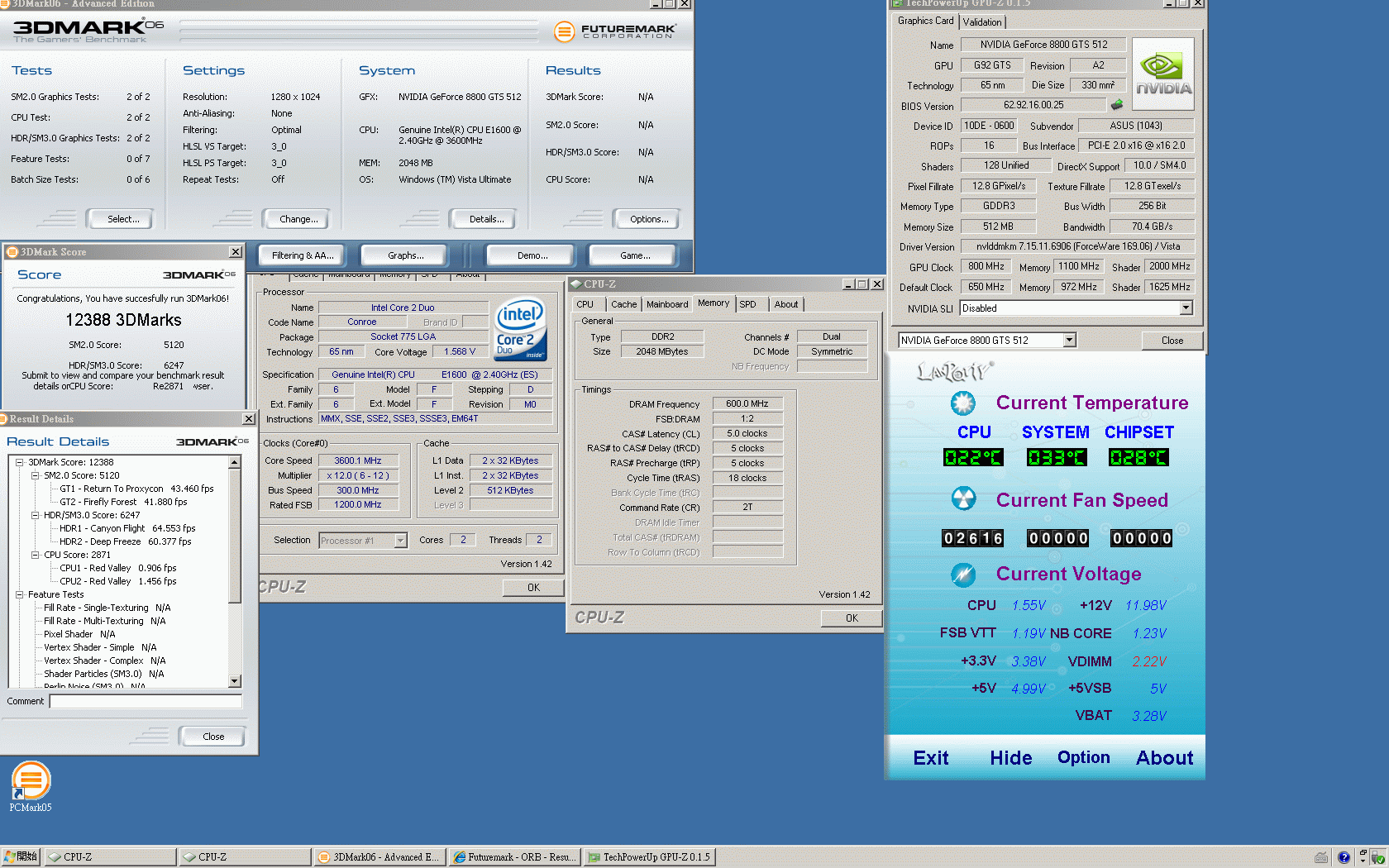Screen dimensions: 1389x868
Task: Click the help icon in system tray
Action: [x=1344, y=857]
